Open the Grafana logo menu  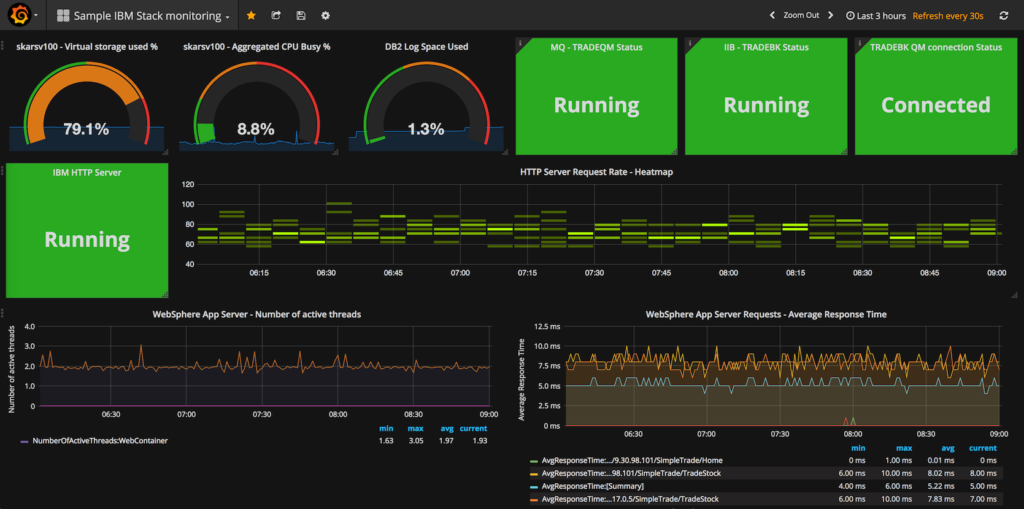(21, 15)
